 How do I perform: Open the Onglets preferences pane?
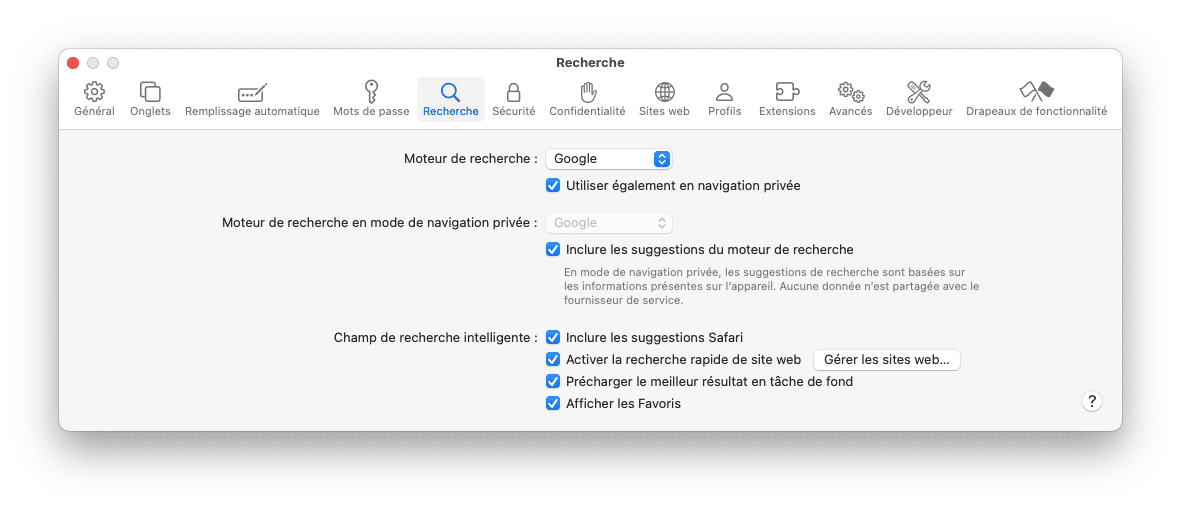point(150,92)
